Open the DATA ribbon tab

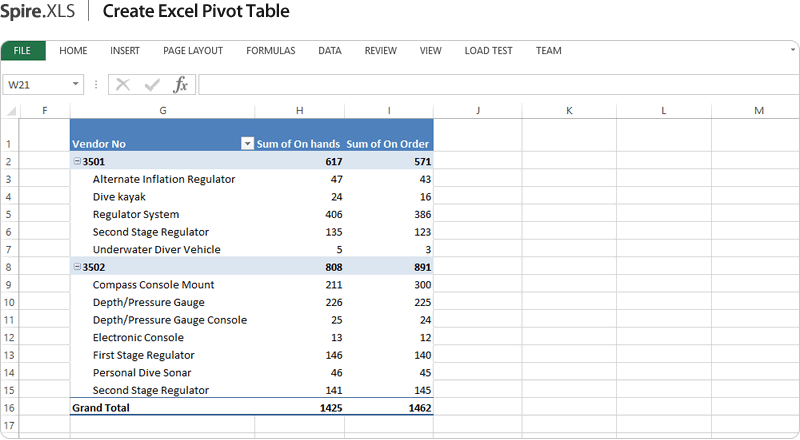click(x=330, y=51)
